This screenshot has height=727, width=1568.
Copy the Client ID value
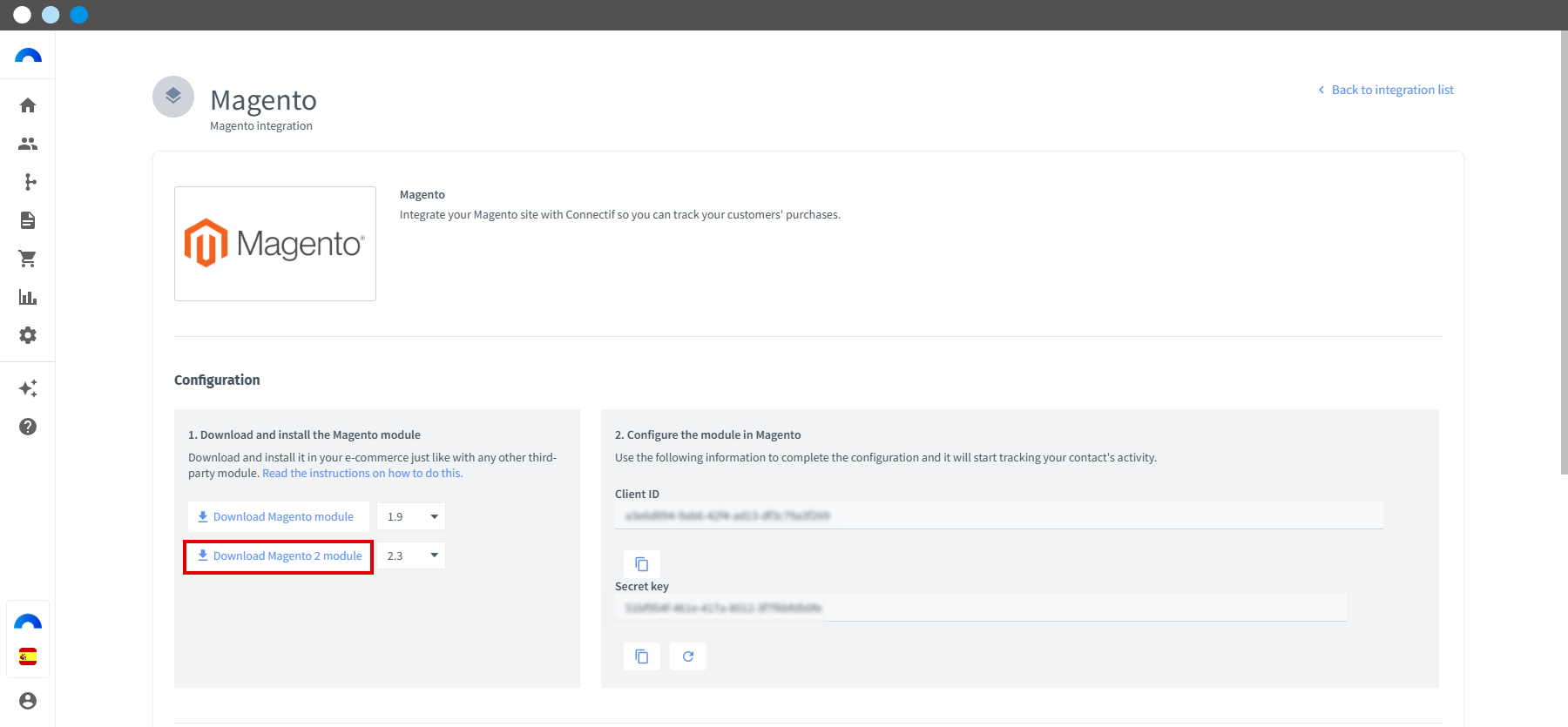coord(642,564)
